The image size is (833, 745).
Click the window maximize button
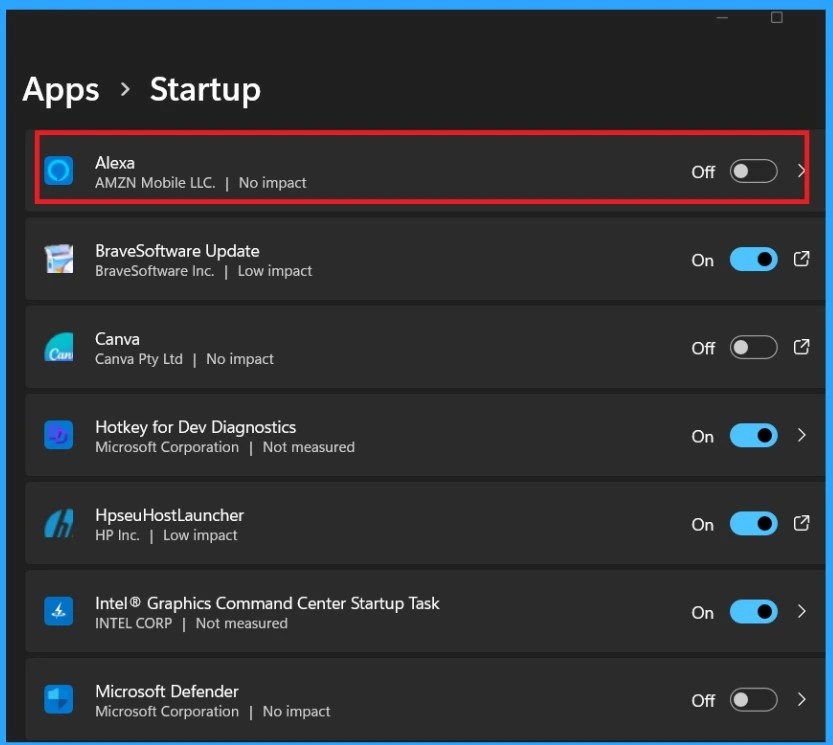pos(775,17)
